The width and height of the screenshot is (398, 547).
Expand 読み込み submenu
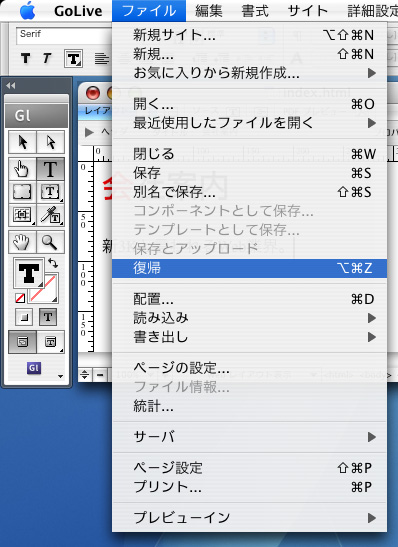pyautogui.click(x=249, y=318)
